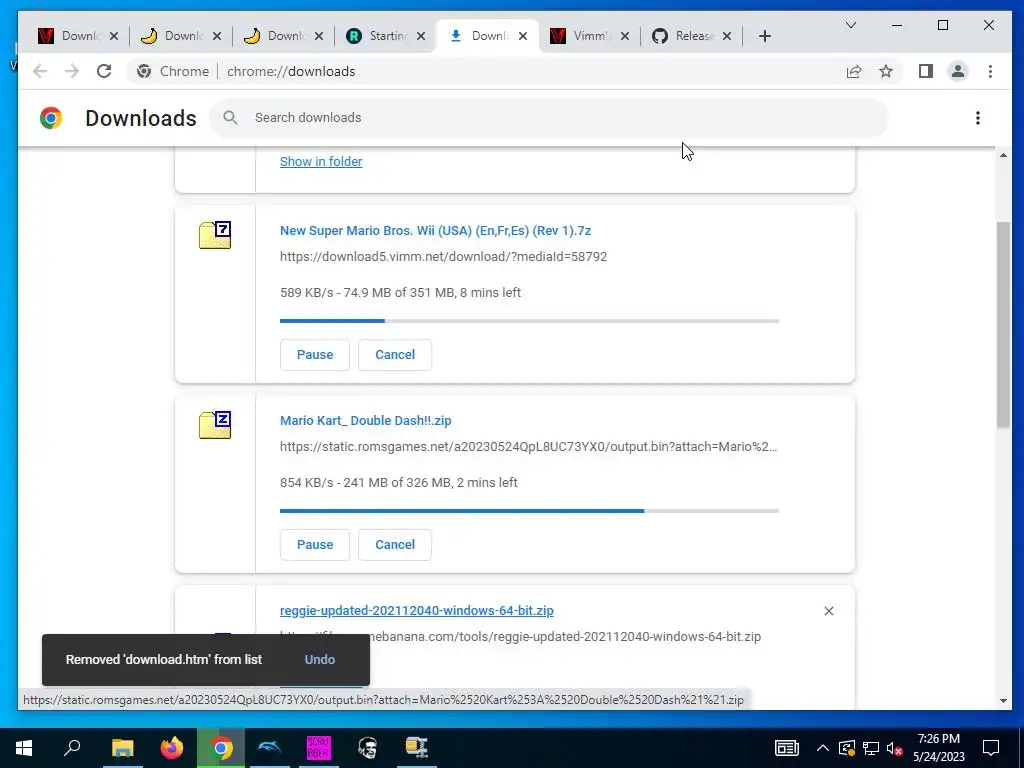Click Show in folder link
Viewport: 1024px width, 768px height.
pos(321,161)
